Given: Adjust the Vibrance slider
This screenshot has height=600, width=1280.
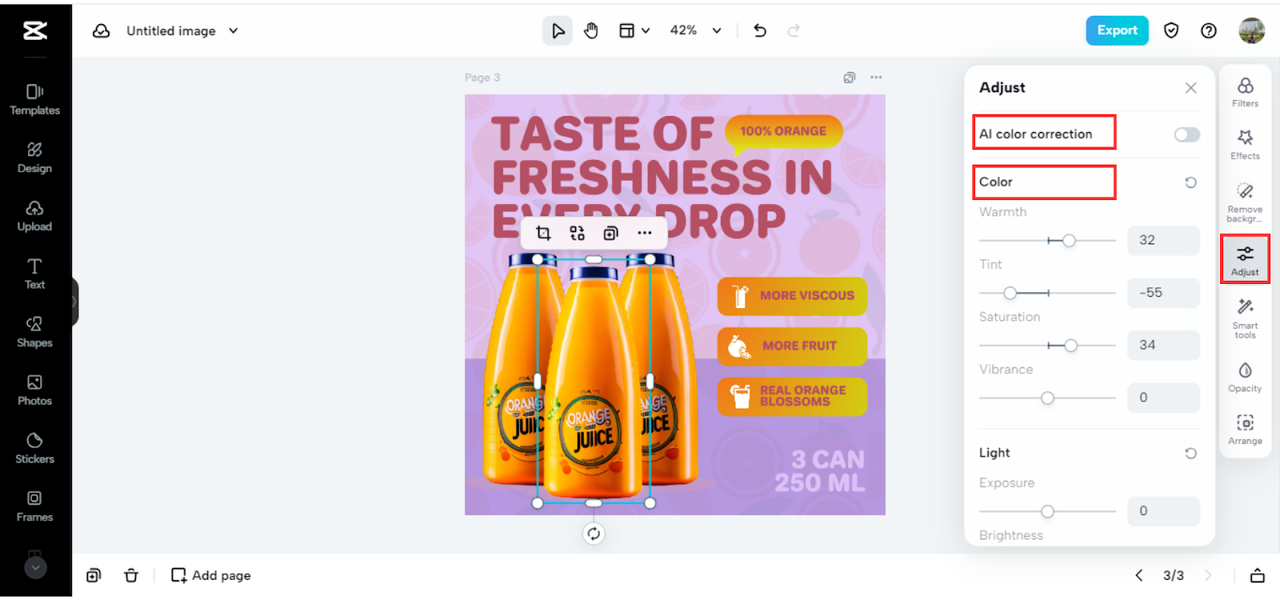Looking at the screenshot, I should tap(1048, 398).
